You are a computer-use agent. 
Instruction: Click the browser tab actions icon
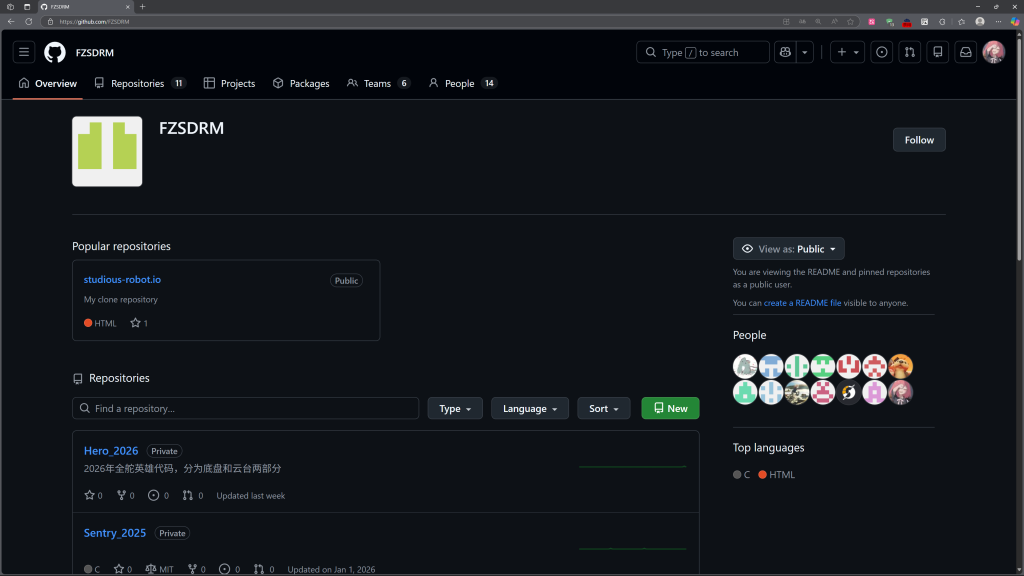coord(27,7)
